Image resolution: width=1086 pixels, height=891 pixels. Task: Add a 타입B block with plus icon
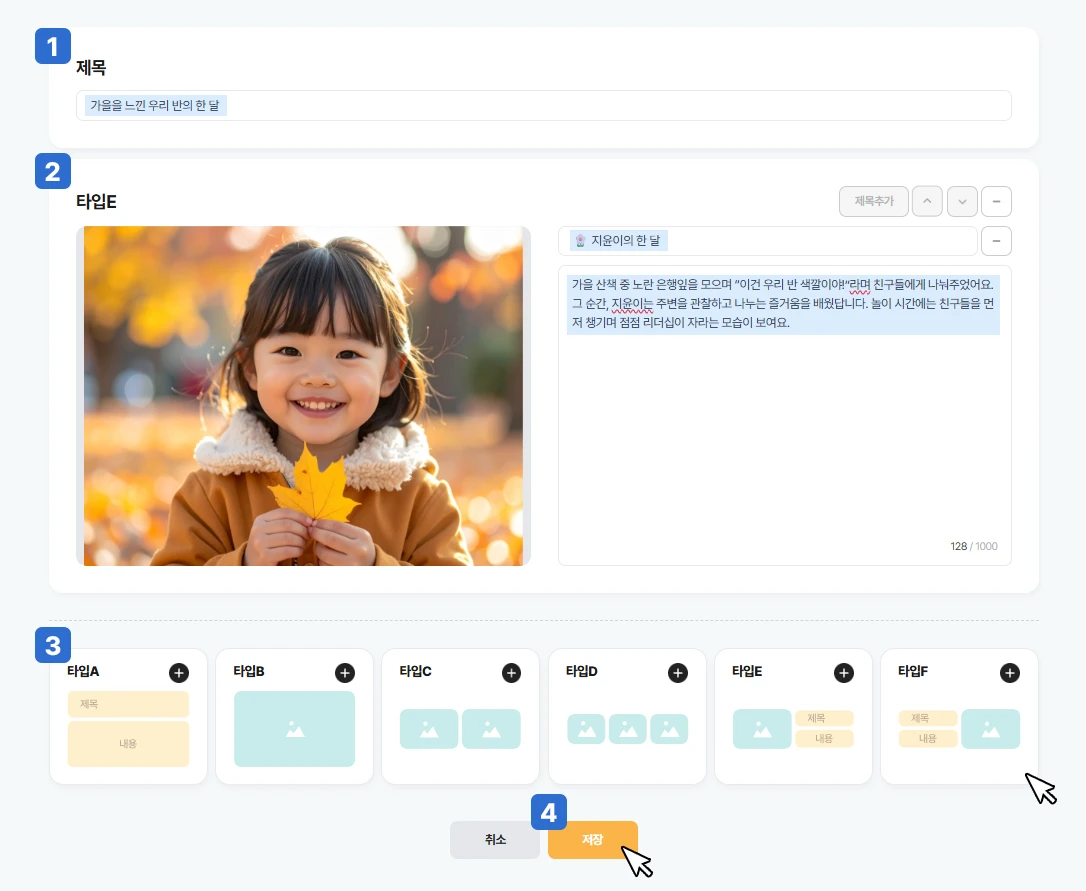(345, 673)
